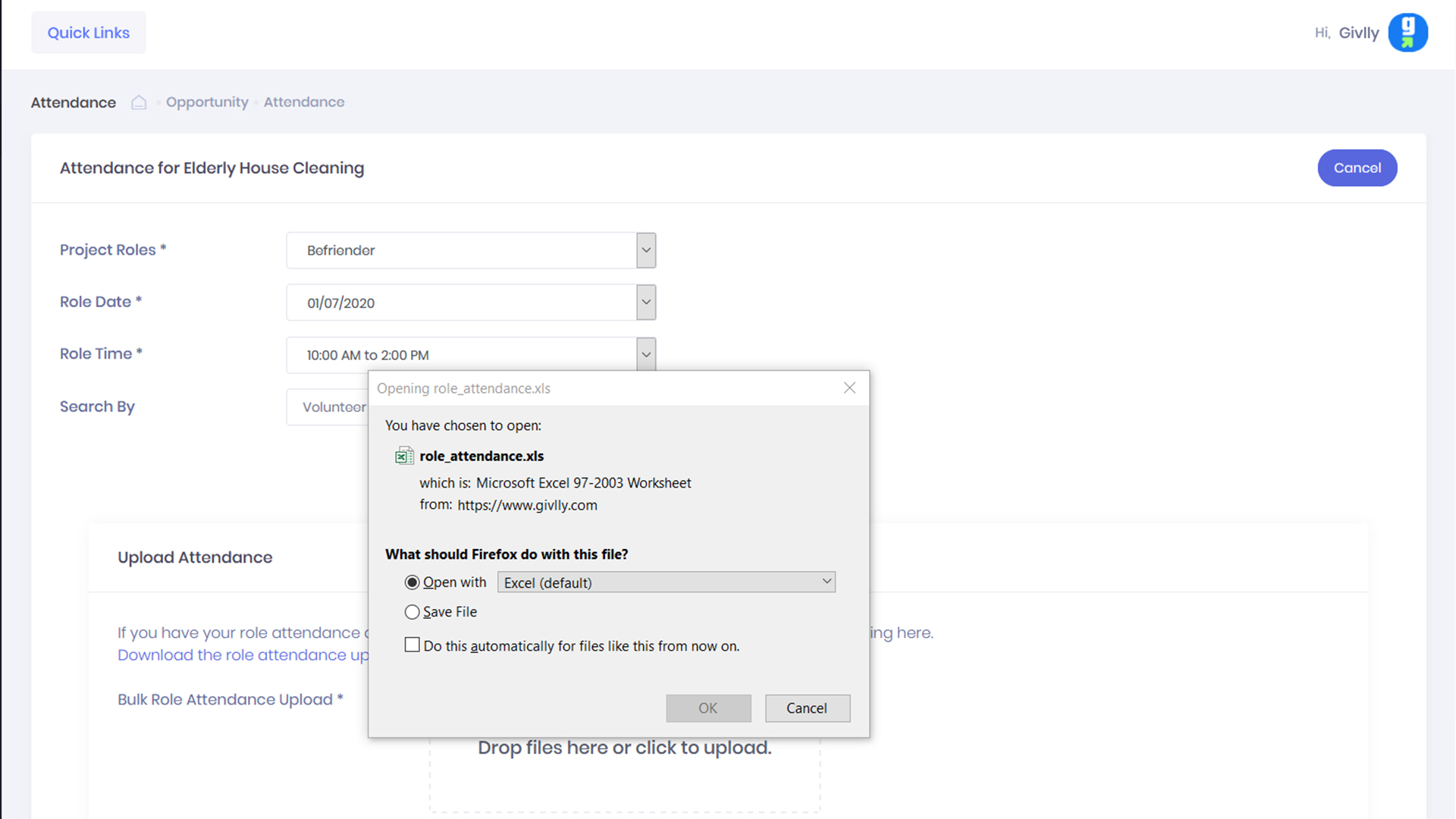Click the blue Cancel button
1456x819 pixels.
(1357, 168)
